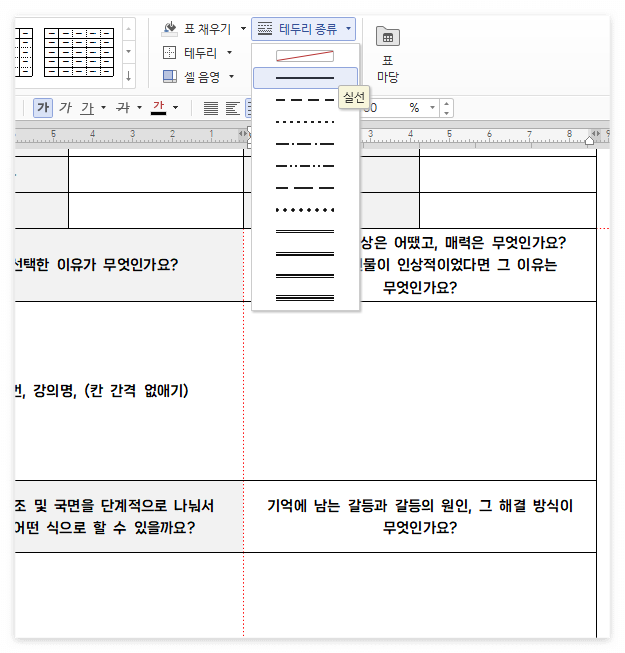Expand the 테두리 dropdown arrow
Screen dimensions: 625x653
[x=229, y=53]
